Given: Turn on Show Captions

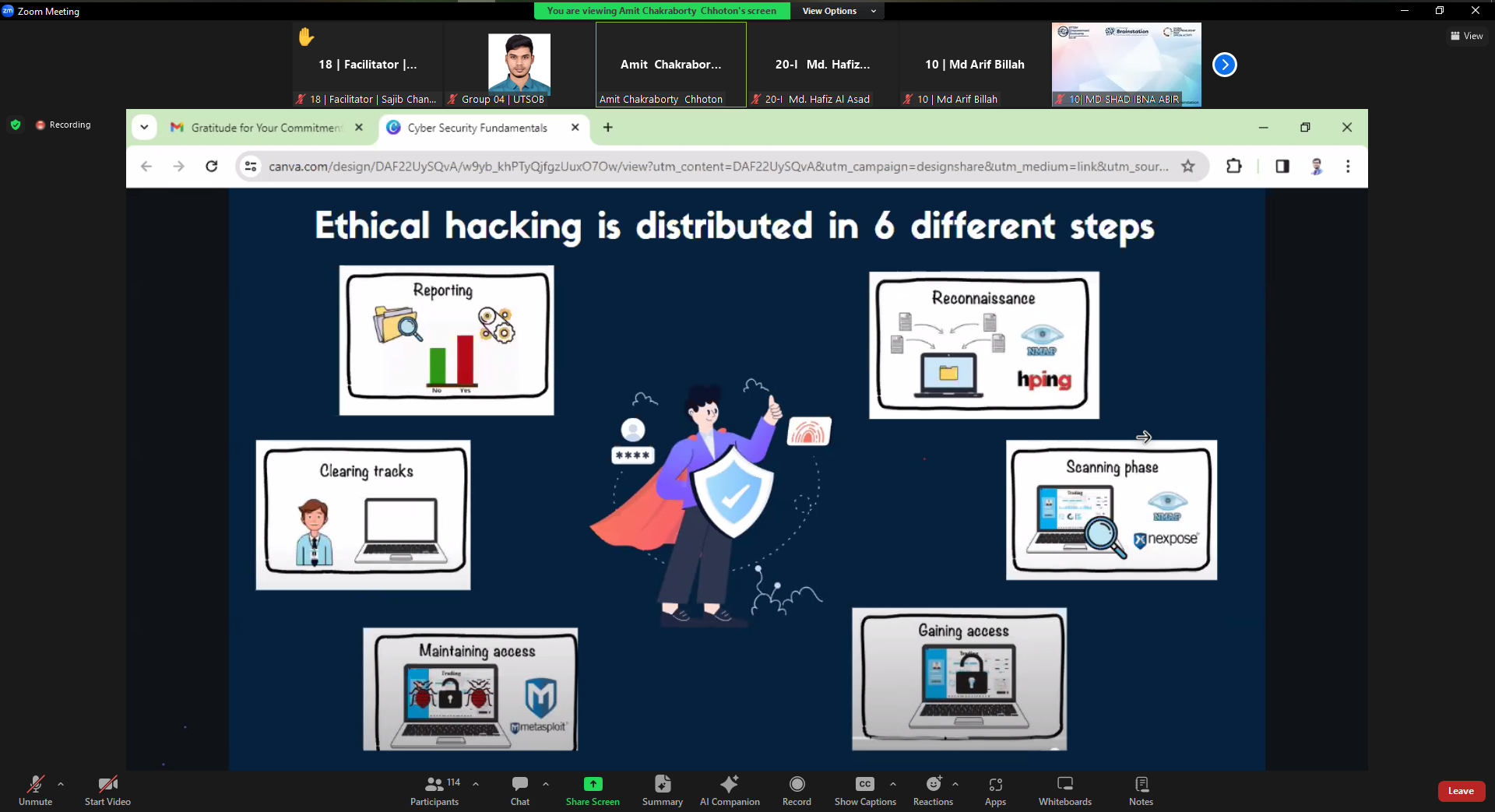Looking at the screenshot, I should (864, 790).
